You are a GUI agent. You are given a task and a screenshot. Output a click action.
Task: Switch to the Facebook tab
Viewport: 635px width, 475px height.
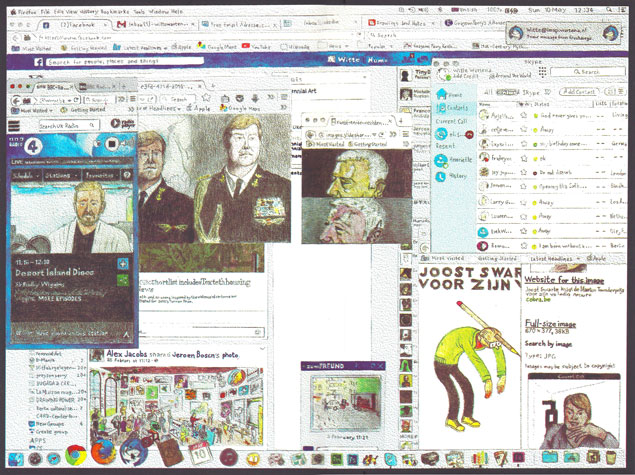[75, 25]
